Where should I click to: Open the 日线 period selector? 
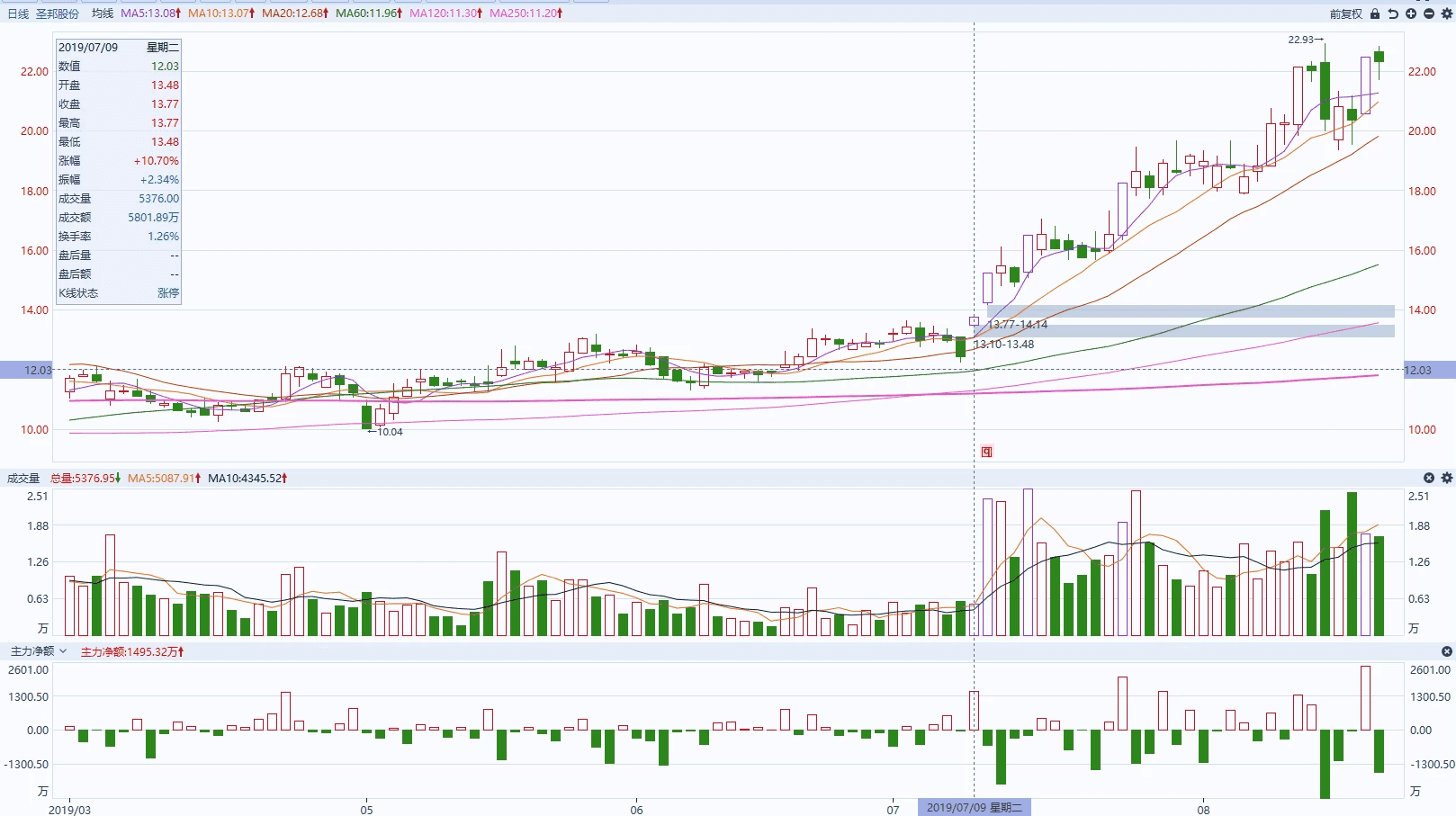click(18, 13)
